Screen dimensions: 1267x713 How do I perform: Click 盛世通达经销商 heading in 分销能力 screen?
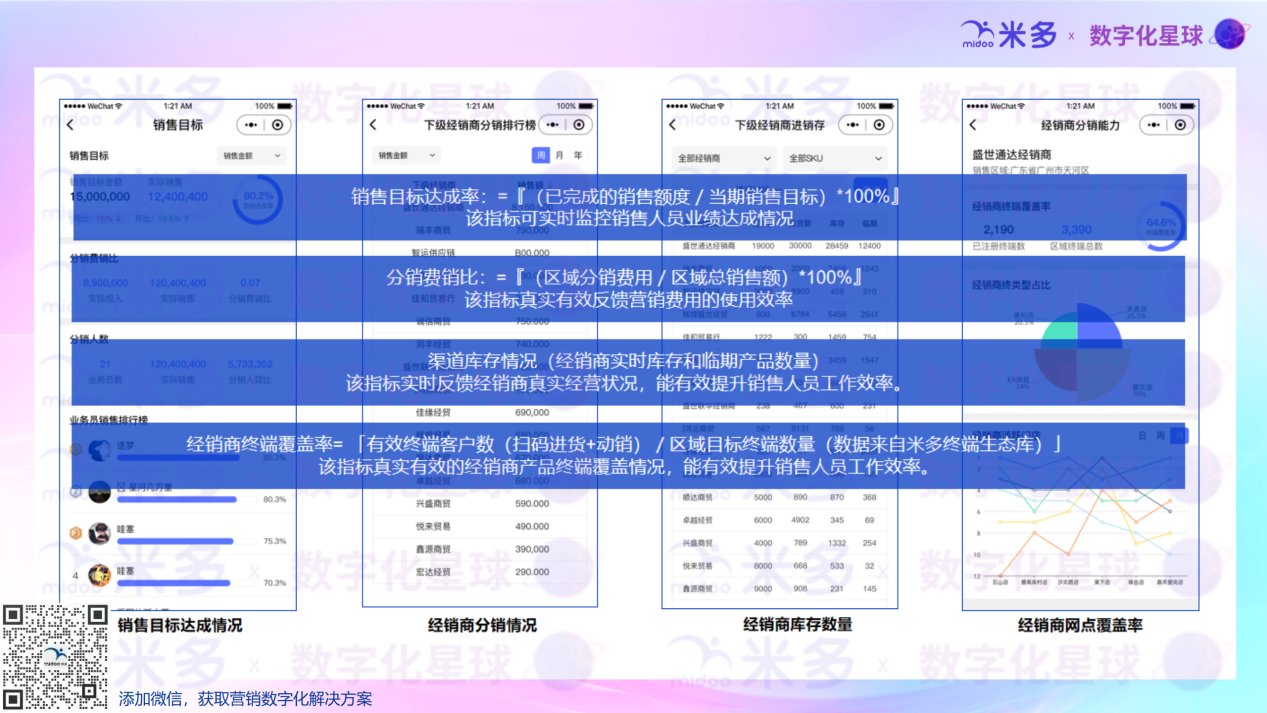click(x=1011, y=155)
